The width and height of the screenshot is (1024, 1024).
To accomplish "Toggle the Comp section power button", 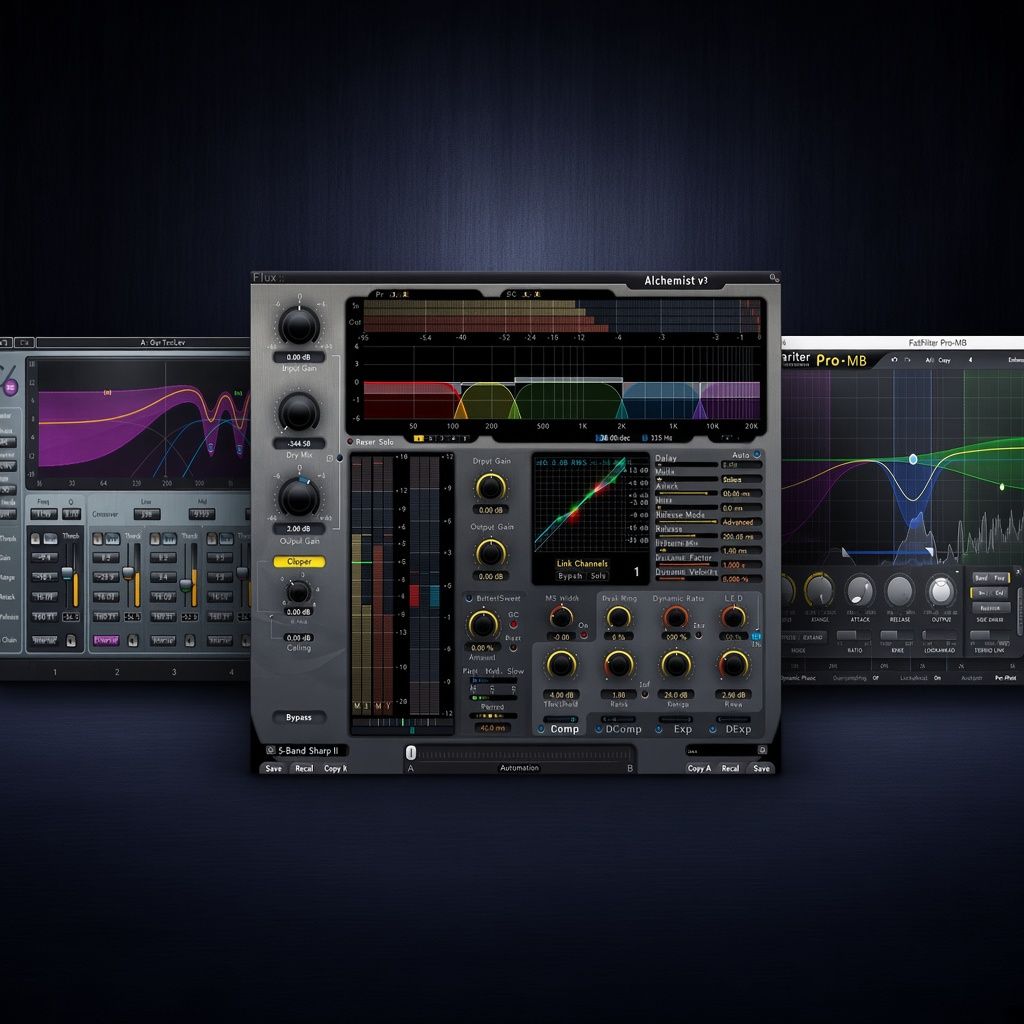I will (x=541, y=729).
